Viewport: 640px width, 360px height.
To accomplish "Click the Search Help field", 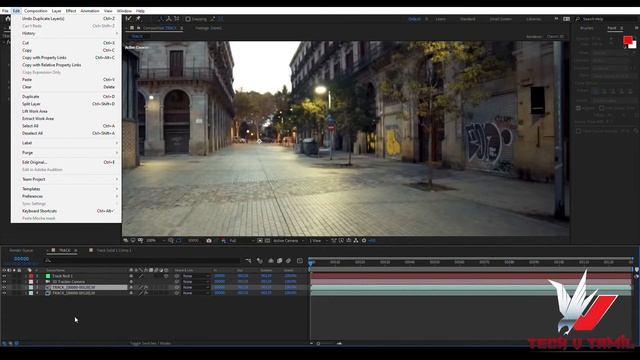I will click(x=605, y=19).
